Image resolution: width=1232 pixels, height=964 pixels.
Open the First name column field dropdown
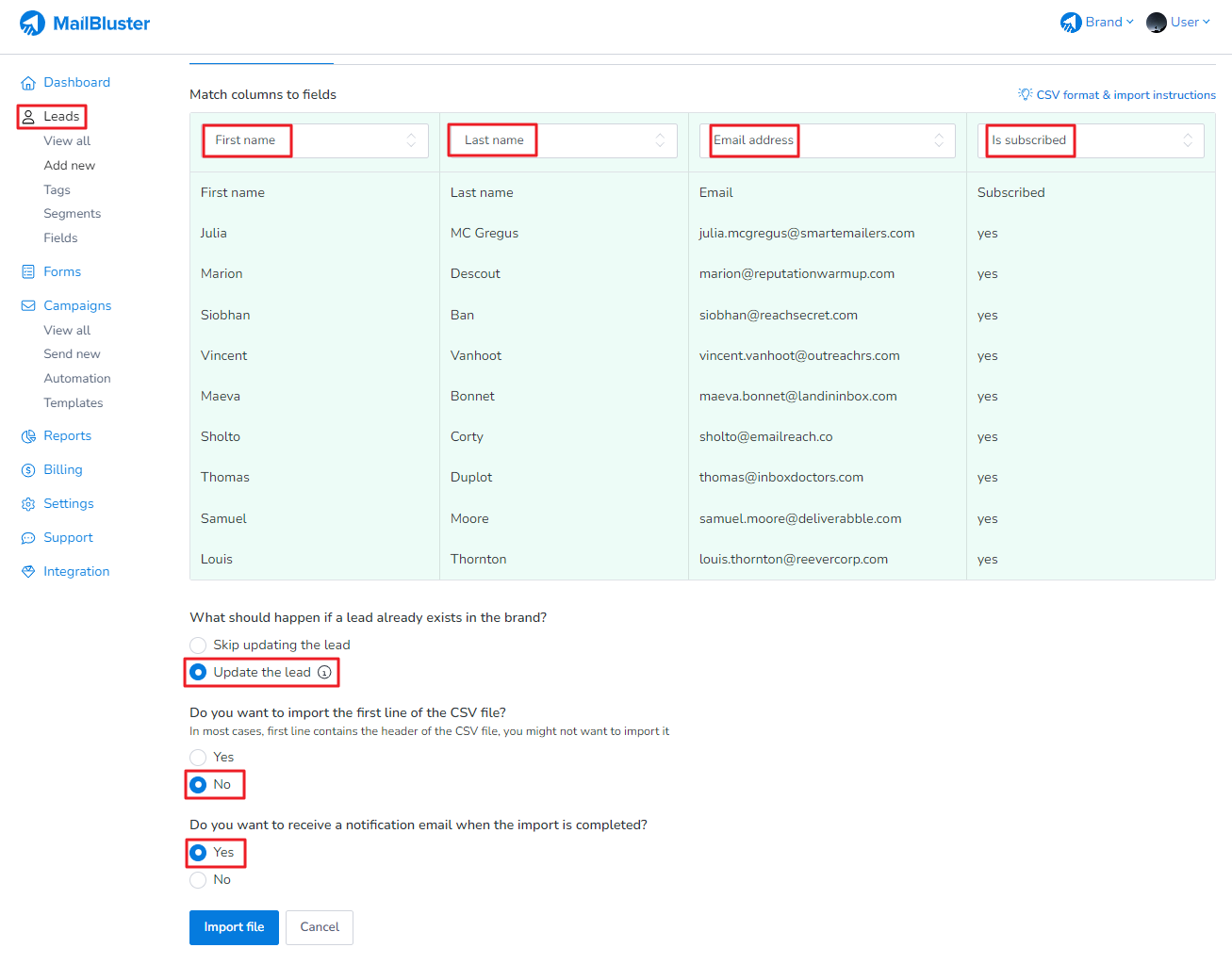(x=315, y=140)
